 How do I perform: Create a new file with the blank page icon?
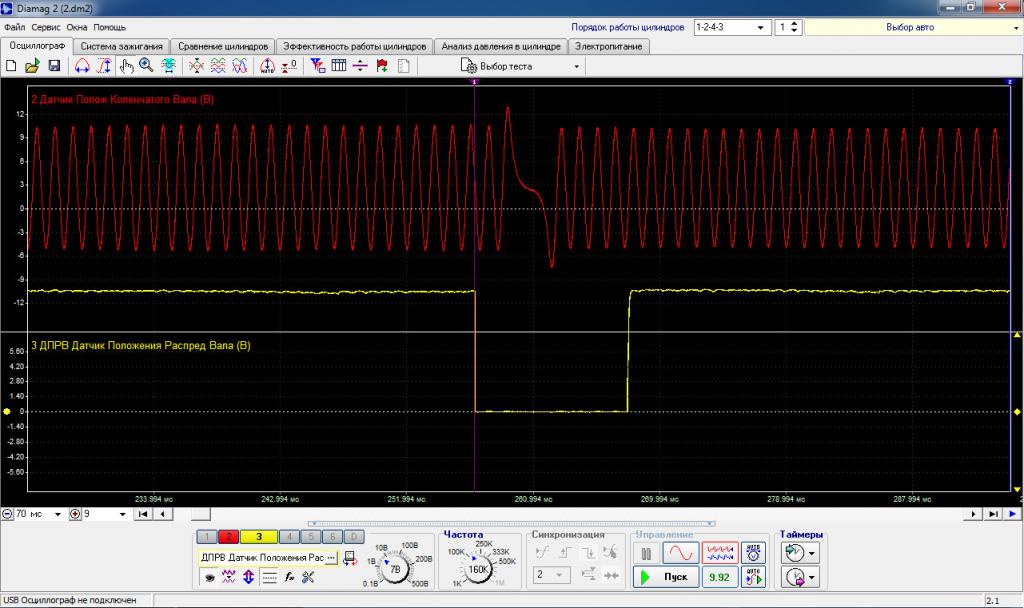tap(11, 66)
